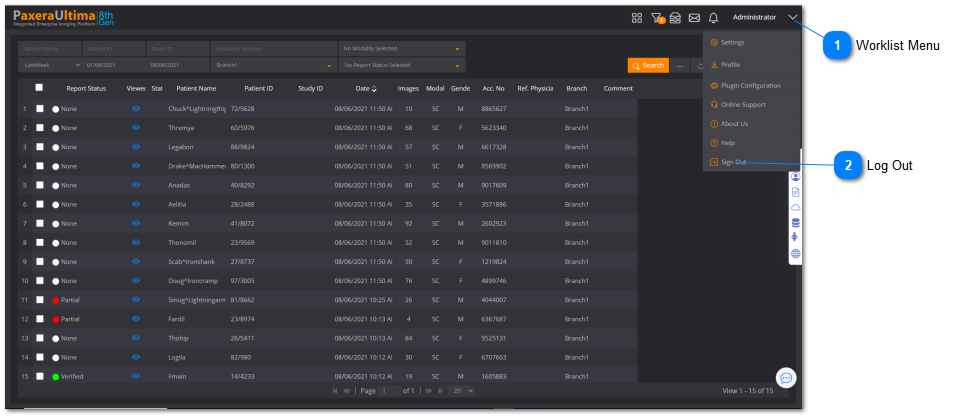This screenshot has height=418, width=956.
Task: Open the notifications bell icon
Action: tap(713, 18)
